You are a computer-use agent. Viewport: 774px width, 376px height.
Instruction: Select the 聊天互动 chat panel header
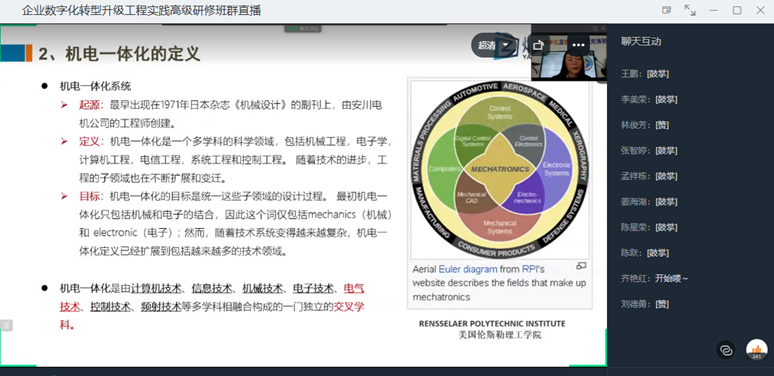click(641, 42)
